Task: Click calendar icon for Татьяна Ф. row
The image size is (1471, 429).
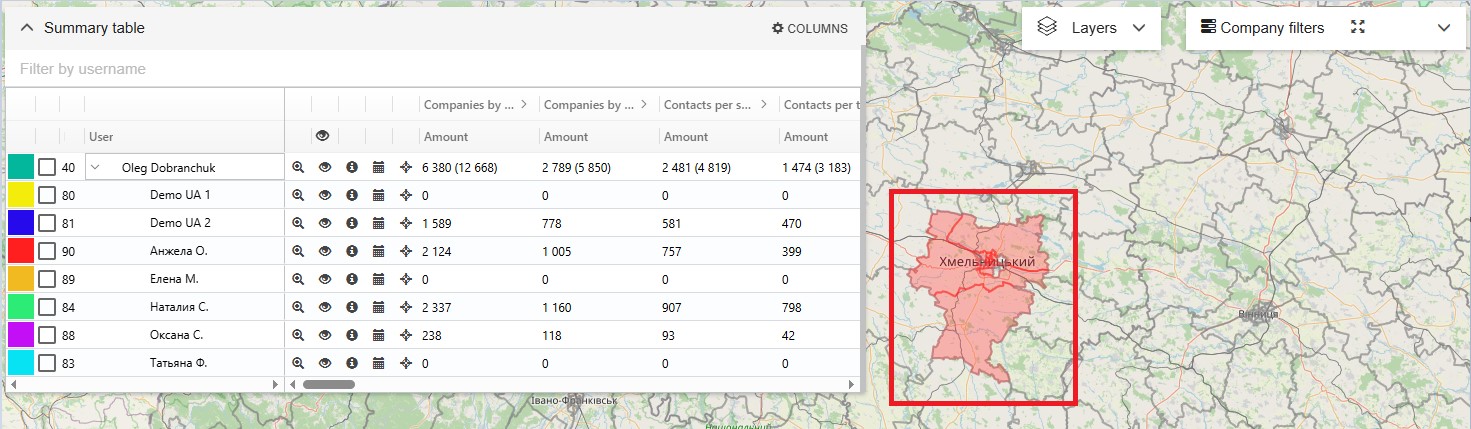Action: 379,364
